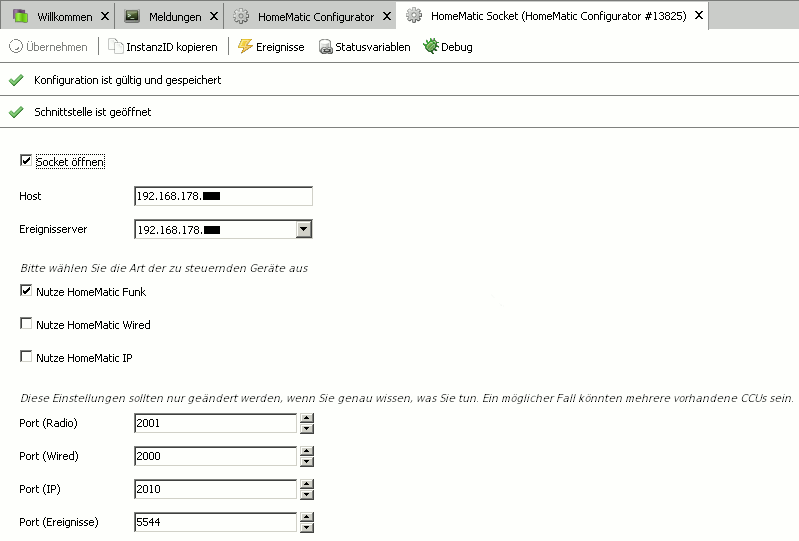The image size is (799, 541).
Task: Decrease Port (Ereignisse) with down arrow
Action: pos(307,528)
